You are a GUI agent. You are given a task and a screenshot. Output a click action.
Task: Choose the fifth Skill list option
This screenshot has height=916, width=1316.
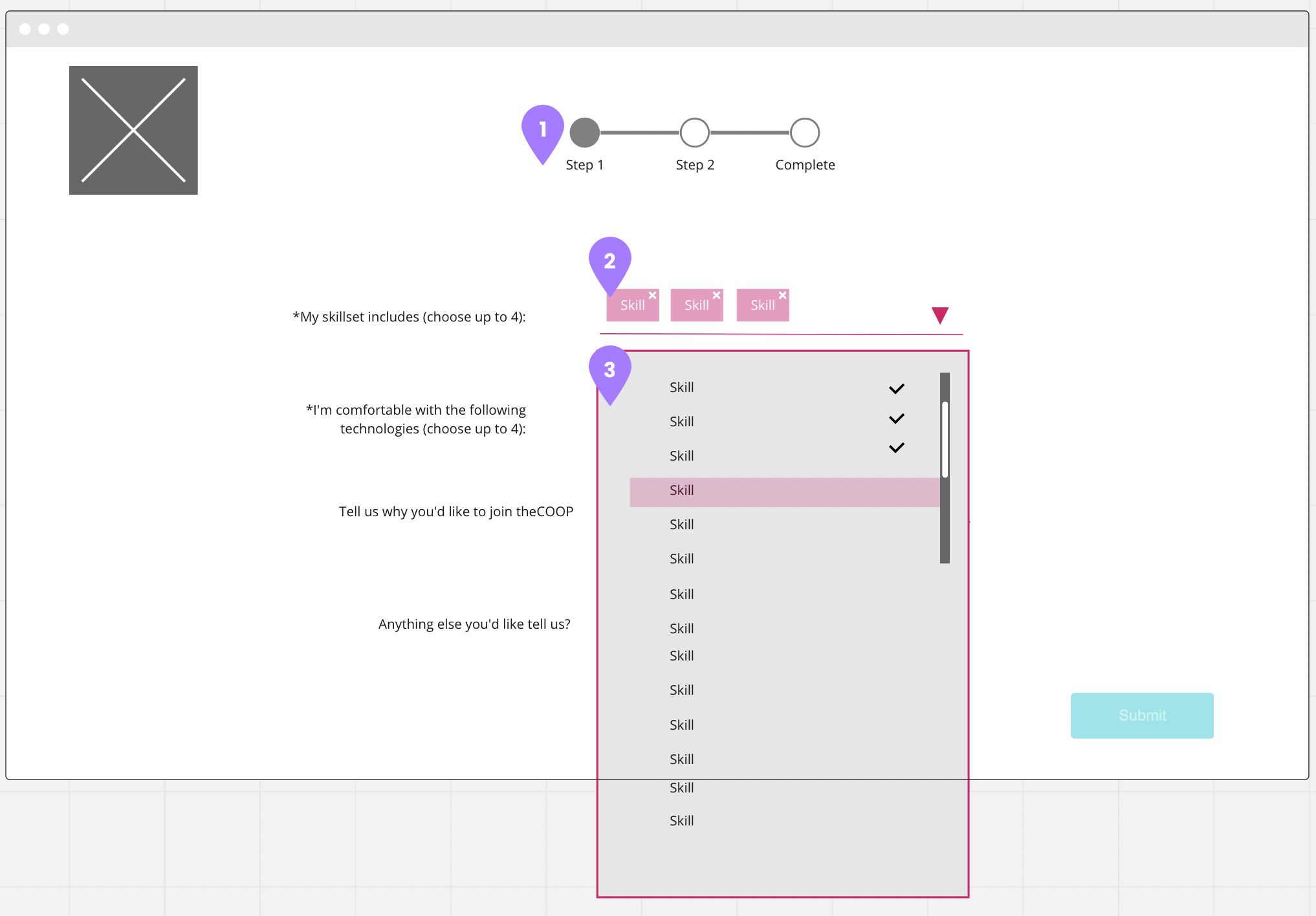click(x=682, y=525)
